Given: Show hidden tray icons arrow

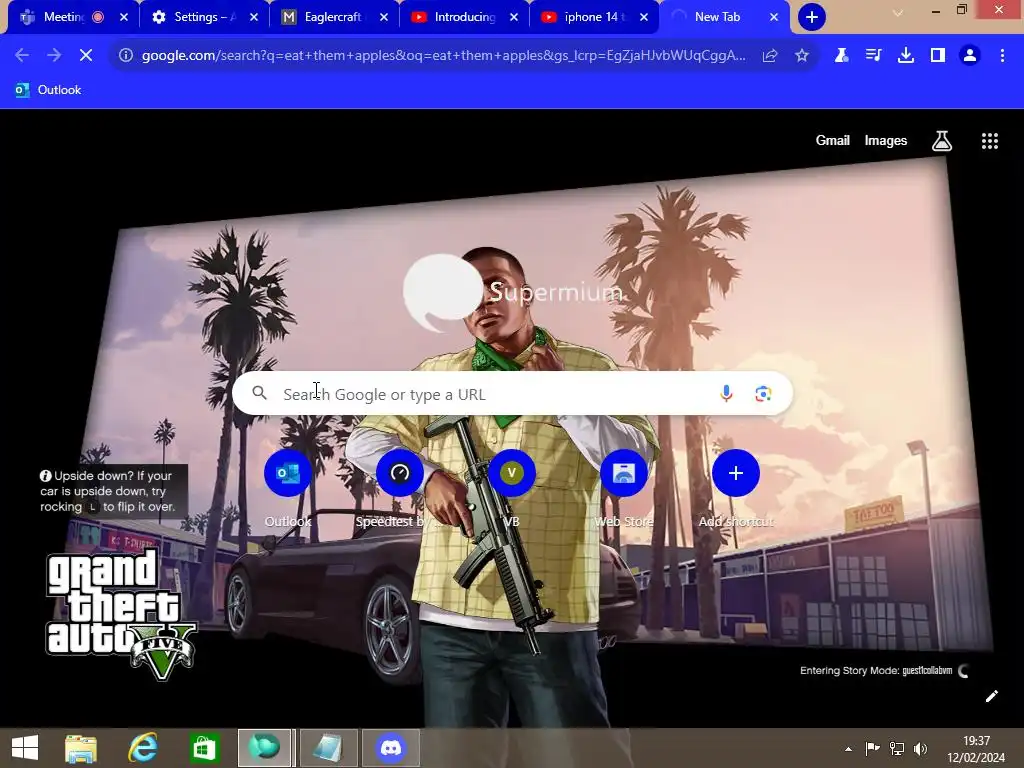Looking at the screenshot, I should (x=848, y=749).
